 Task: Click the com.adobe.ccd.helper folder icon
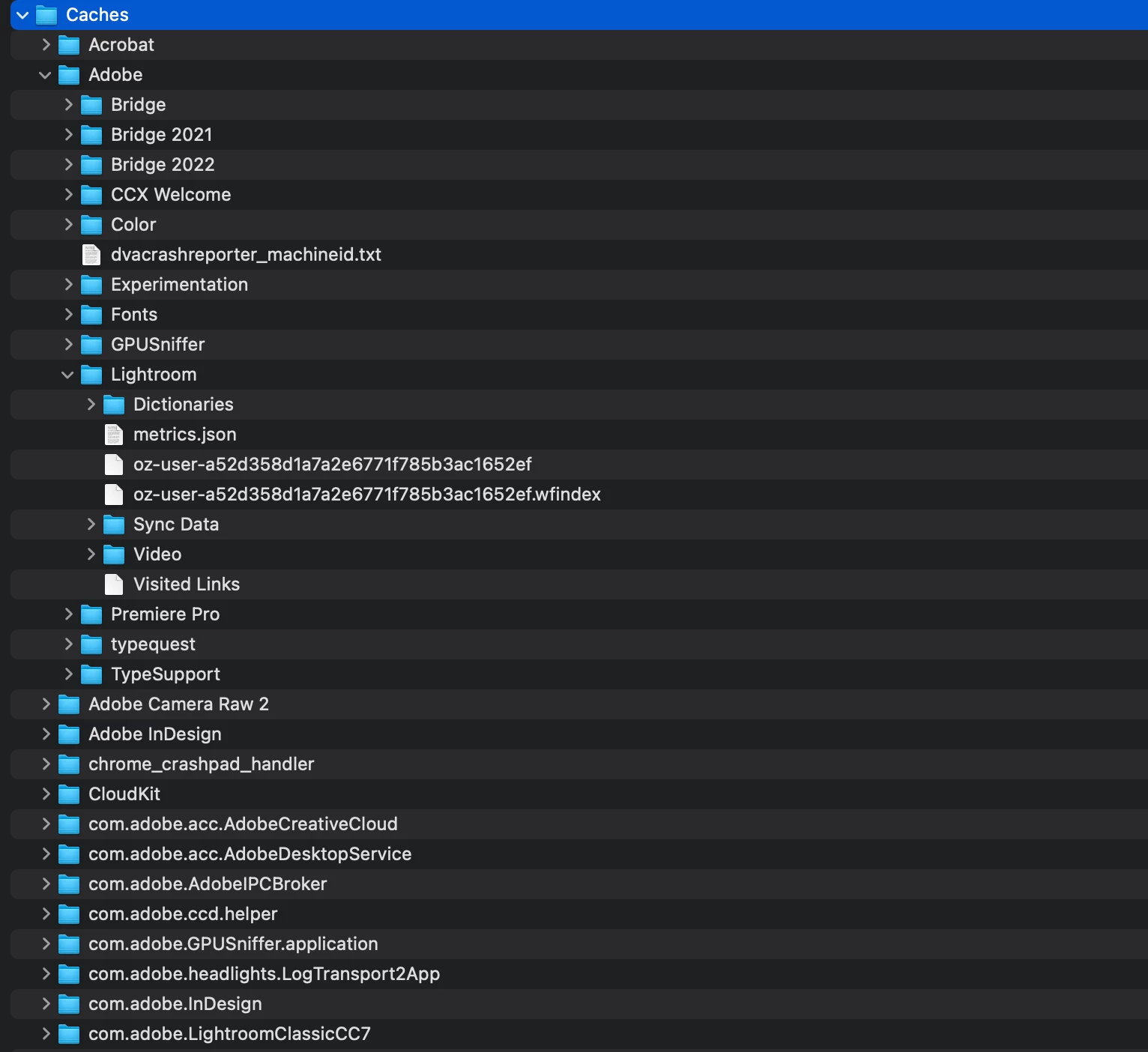point(69,914)
